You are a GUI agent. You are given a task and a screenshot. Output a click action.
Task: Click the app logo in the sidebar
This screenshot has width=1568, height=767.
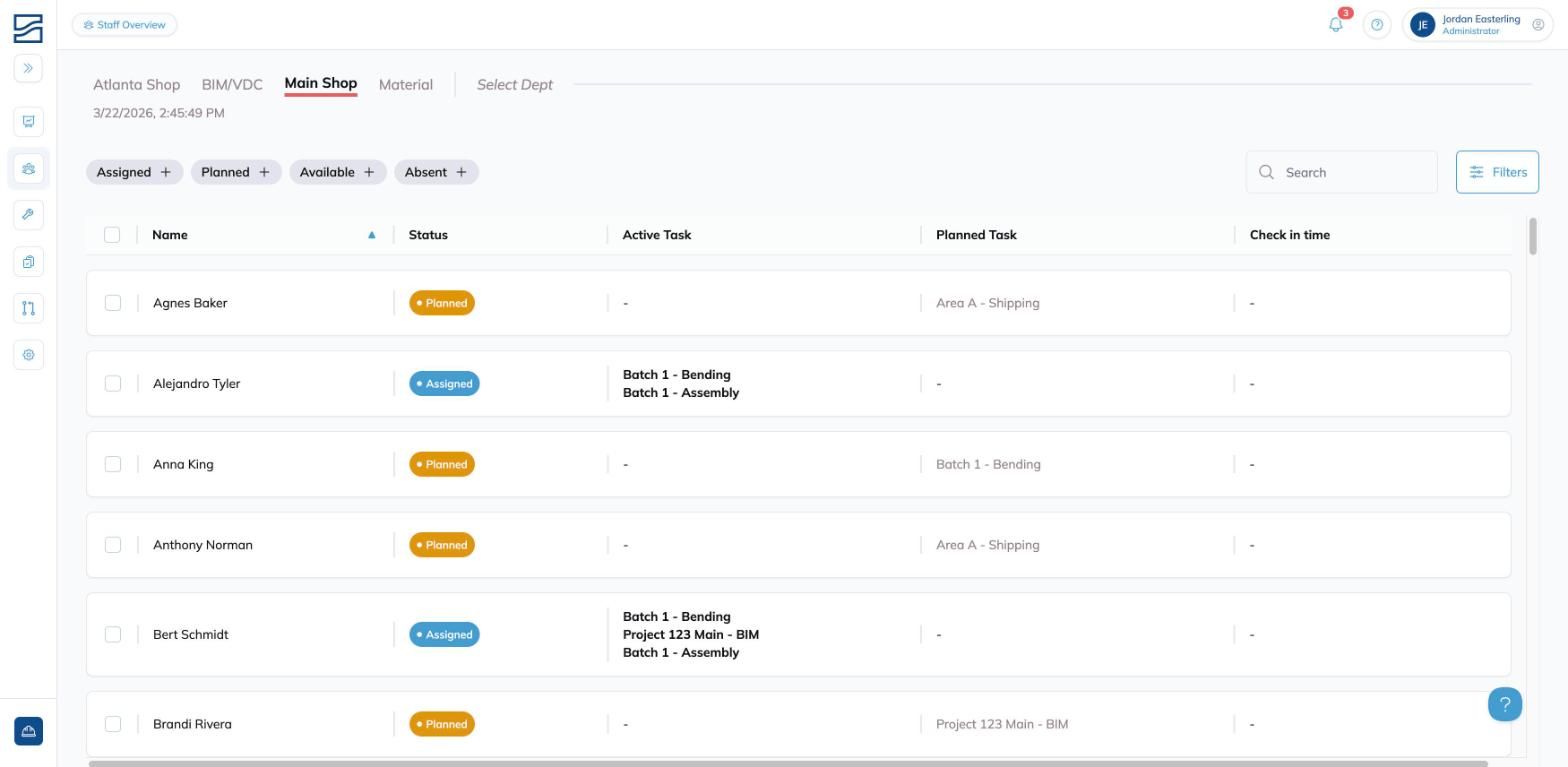coord(28,28)
